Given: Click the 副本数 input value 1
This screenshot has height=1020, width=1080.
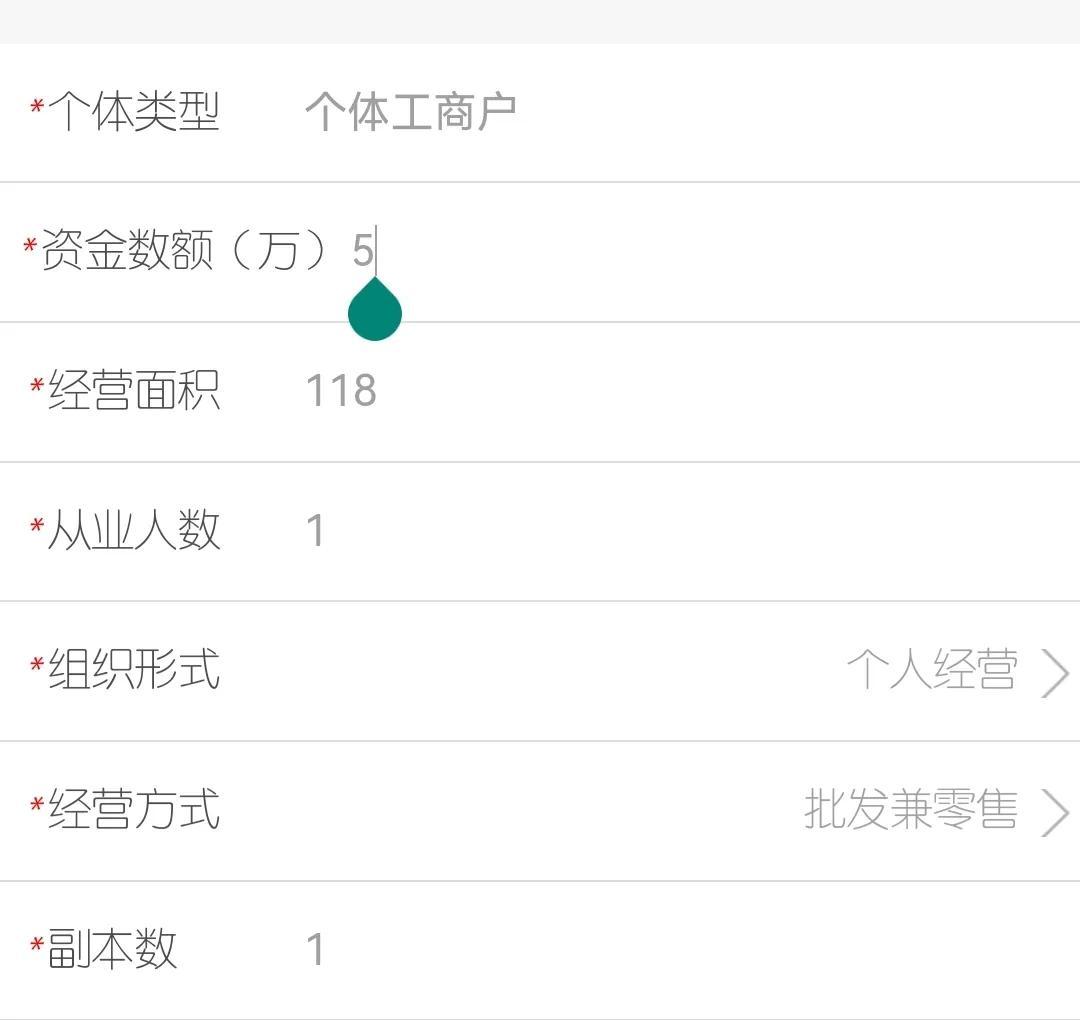Looking at the screenshot, I should (x=316, y=950).
